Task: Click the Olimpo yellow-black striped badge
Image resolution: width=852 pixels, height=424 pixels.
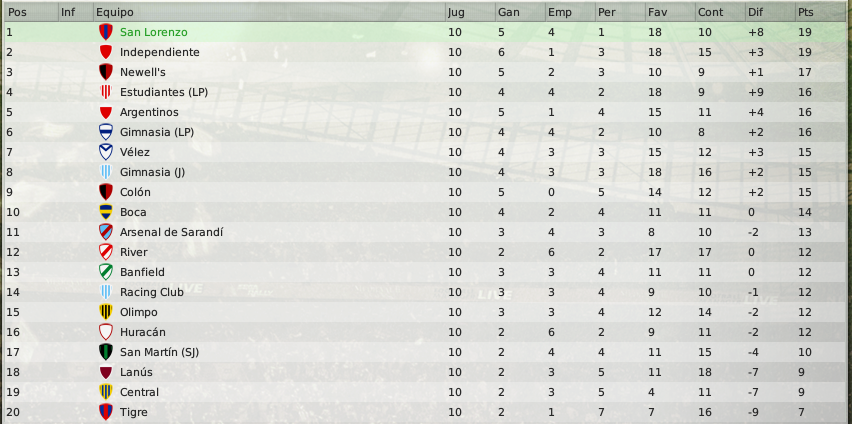Action: click(105, 312)
